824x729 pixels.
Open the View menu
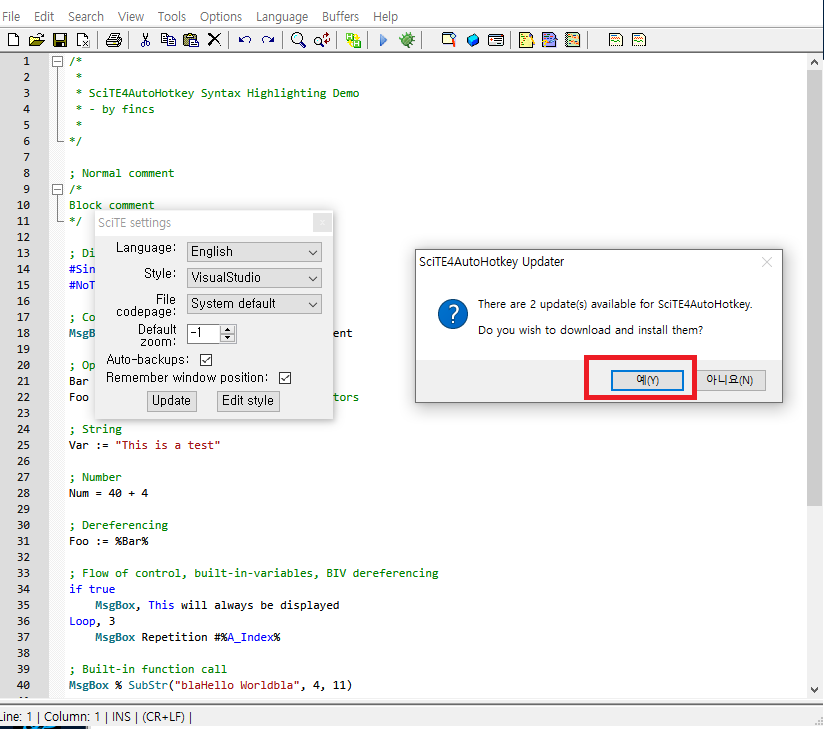coord(131,17)
